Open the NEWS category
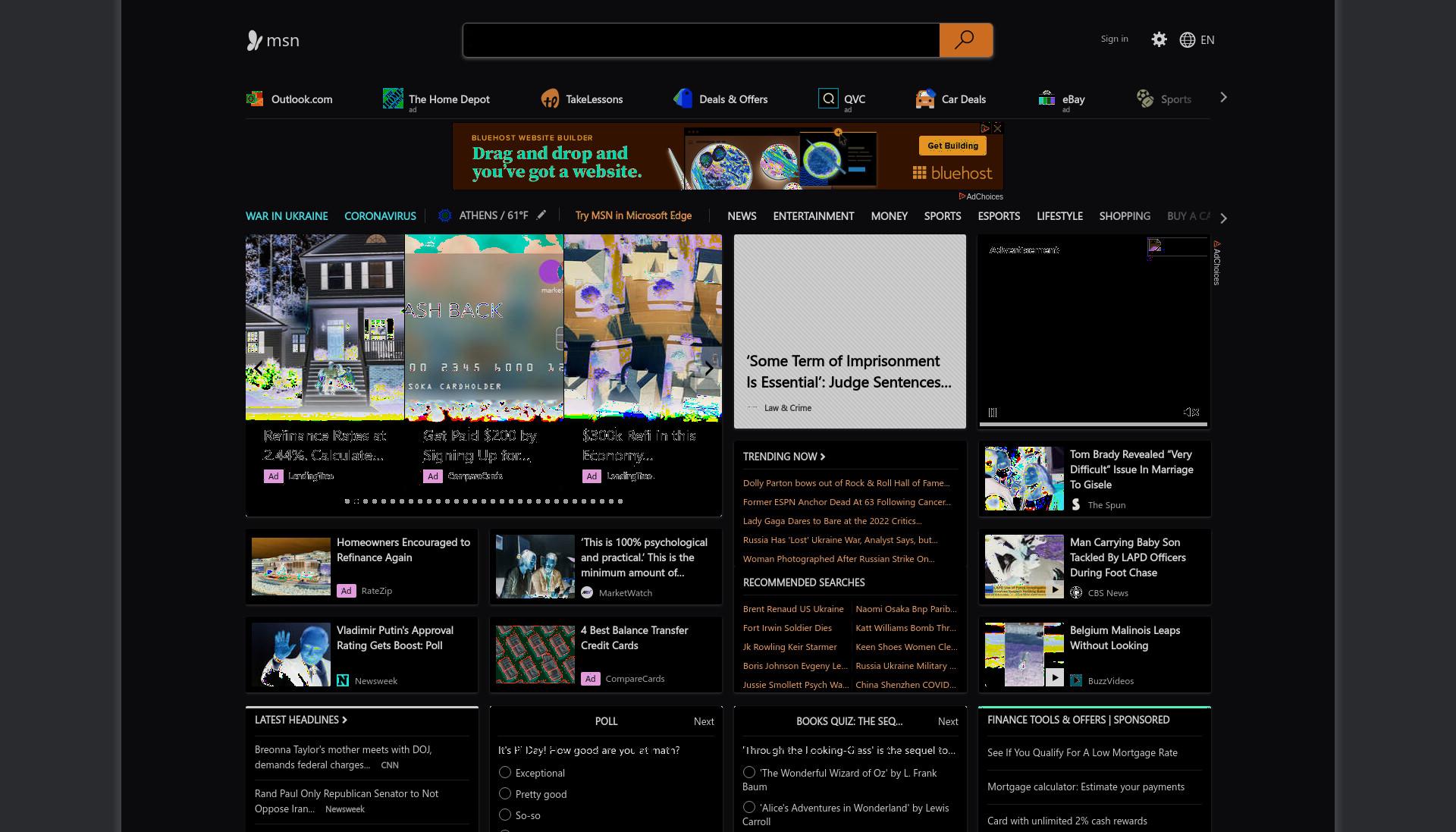The width and height of the screenshot is (1456, 832). coord(742,216)
